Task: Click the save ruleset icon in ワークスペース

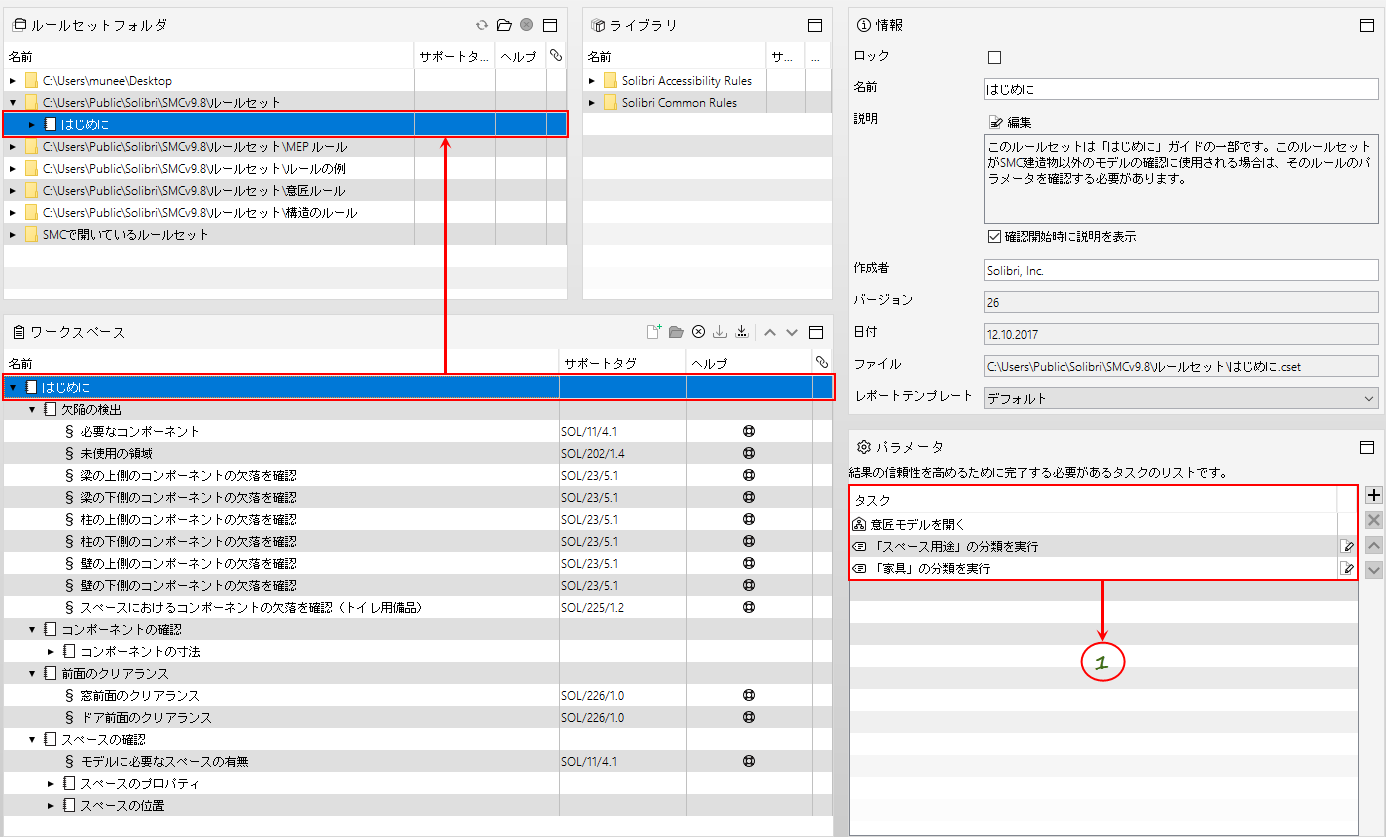Action: (720, 332)
